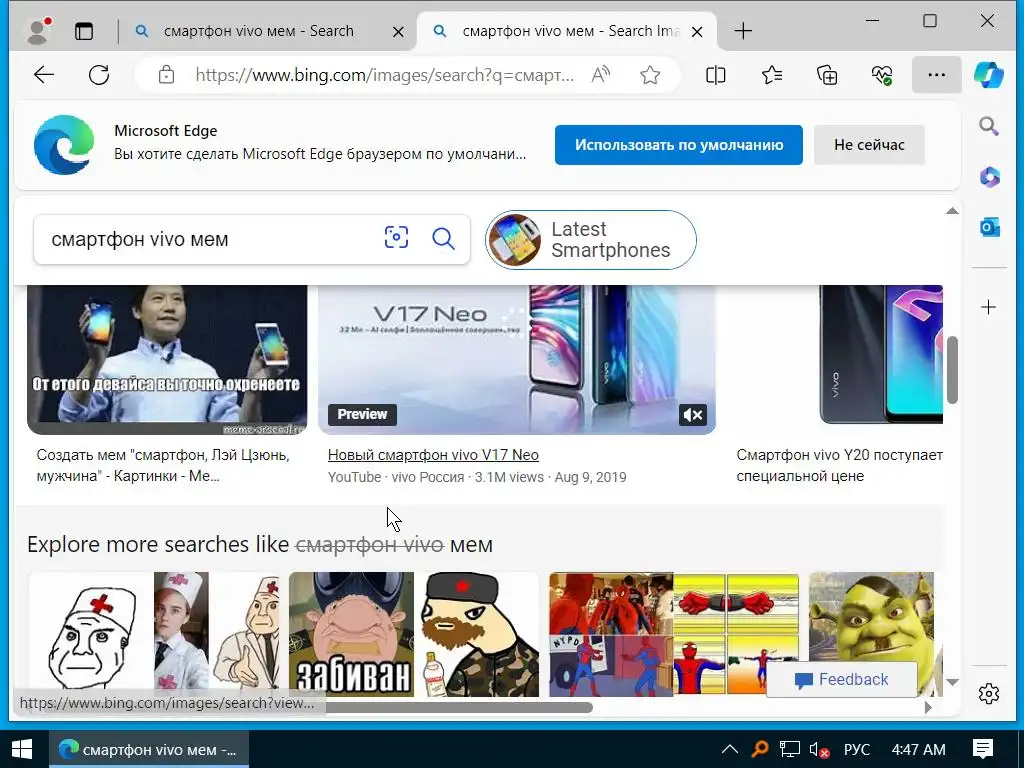View site info via the lock icon
This screenshot has width=1024, height=768.
pos(167,75)
